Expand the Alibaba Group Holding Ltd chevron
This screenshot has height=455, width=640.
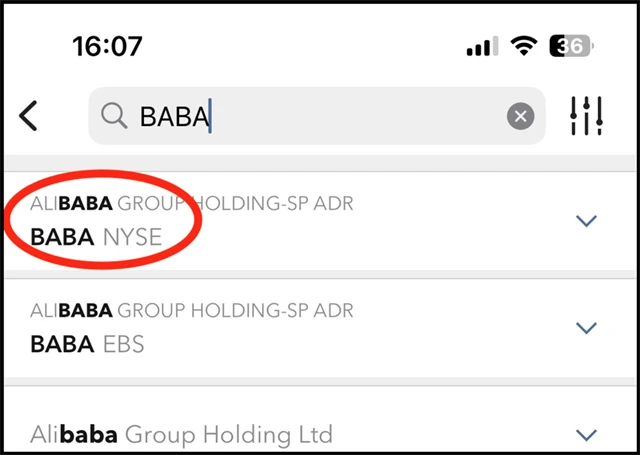[587, 434]
